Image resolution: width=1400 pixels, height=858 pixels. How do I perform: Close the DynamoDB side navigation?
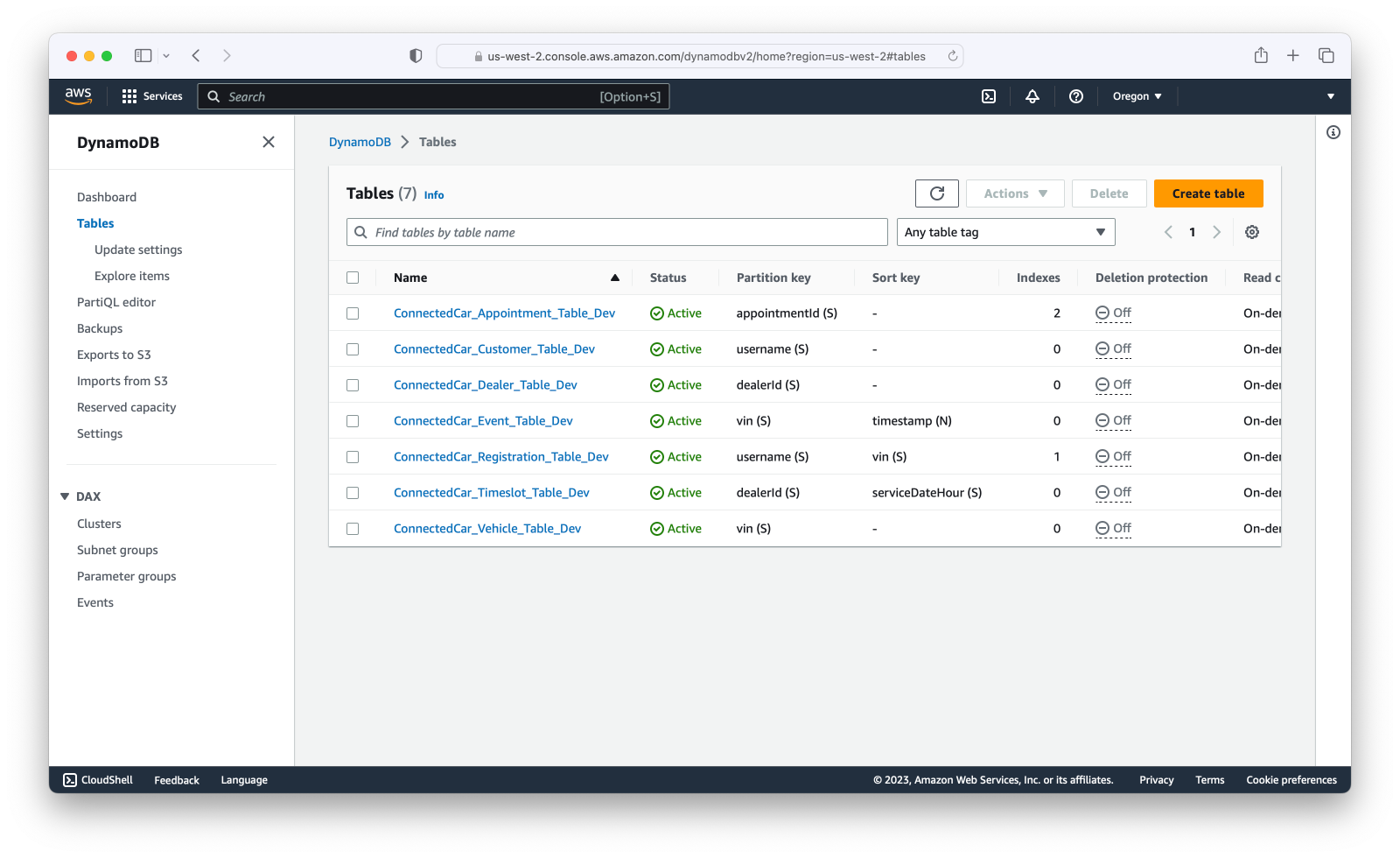269,142
